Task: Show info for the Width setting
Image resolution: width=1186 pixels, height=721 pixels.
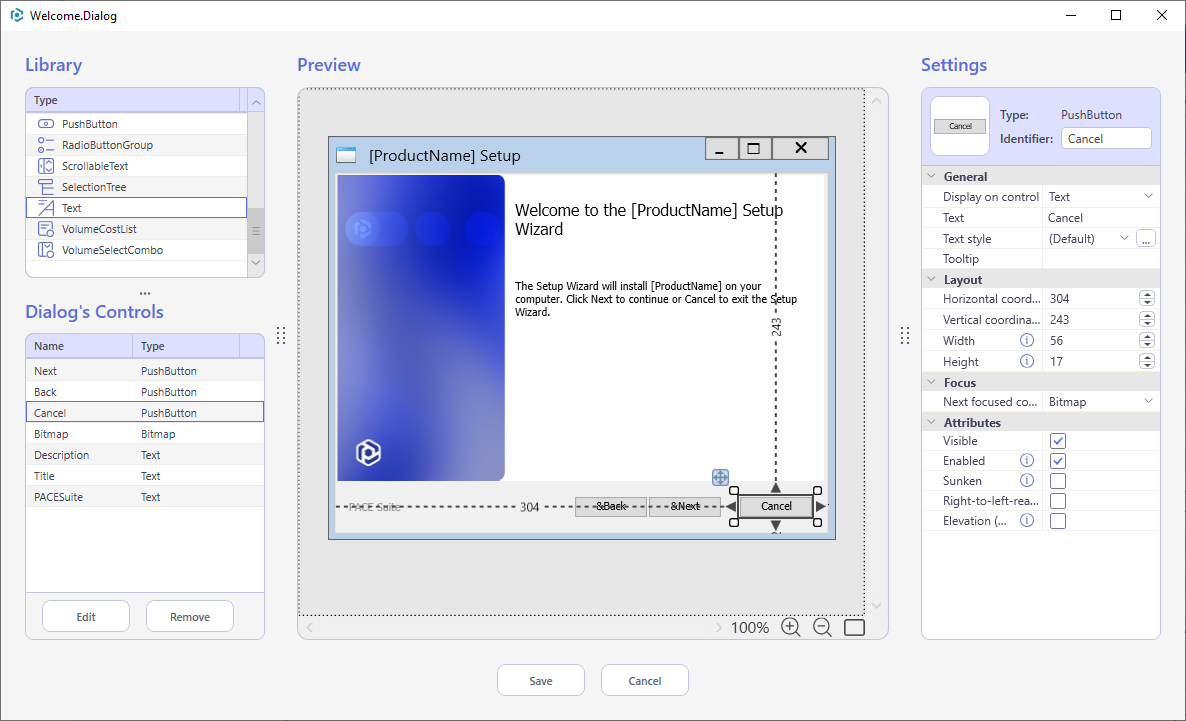Action: pos(1026,340)
